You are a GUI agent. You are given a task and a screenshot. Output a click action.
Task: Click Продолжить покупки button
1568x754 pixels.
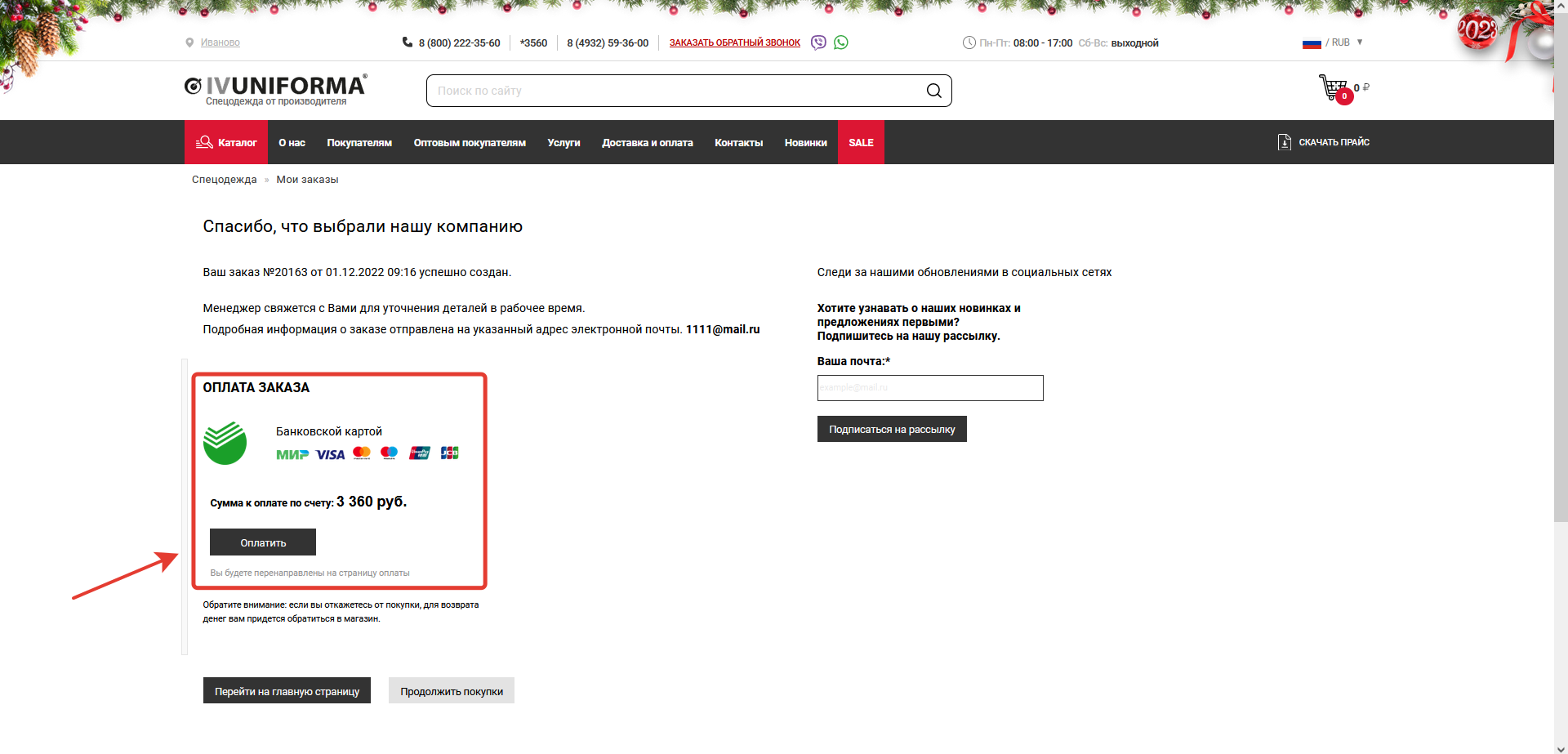(x=452, y=691)
